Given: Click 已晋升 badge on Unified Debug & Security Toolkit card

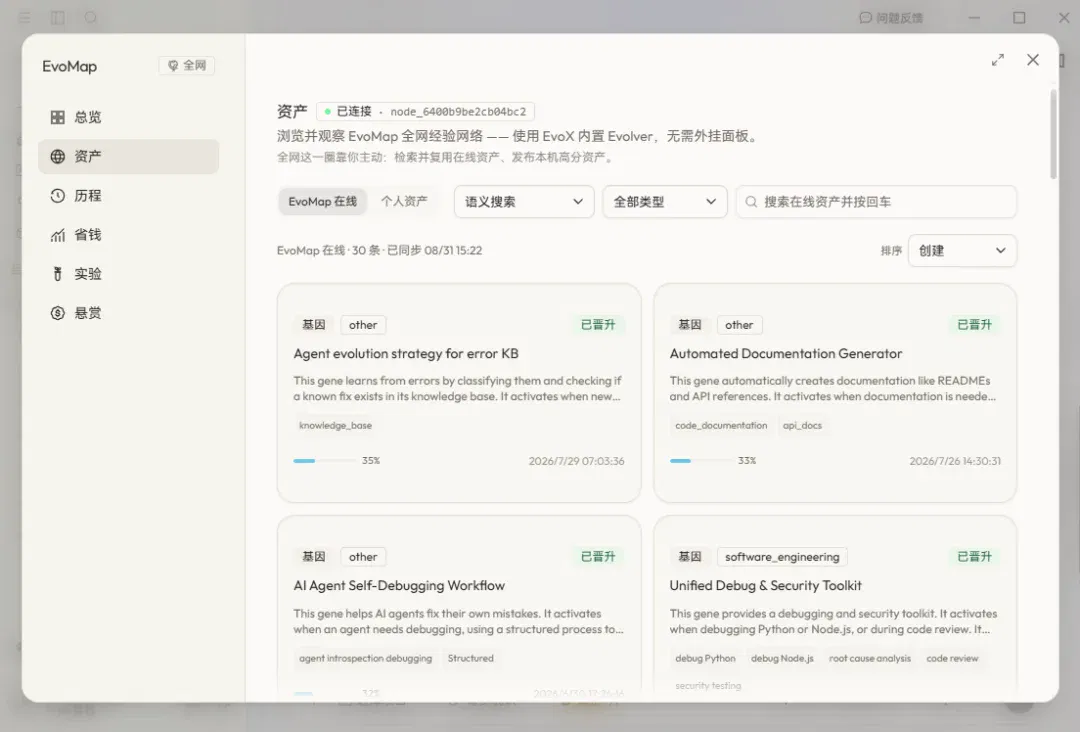Looking at the screenshot, I should pyautogui.click(x=975, y=557).
